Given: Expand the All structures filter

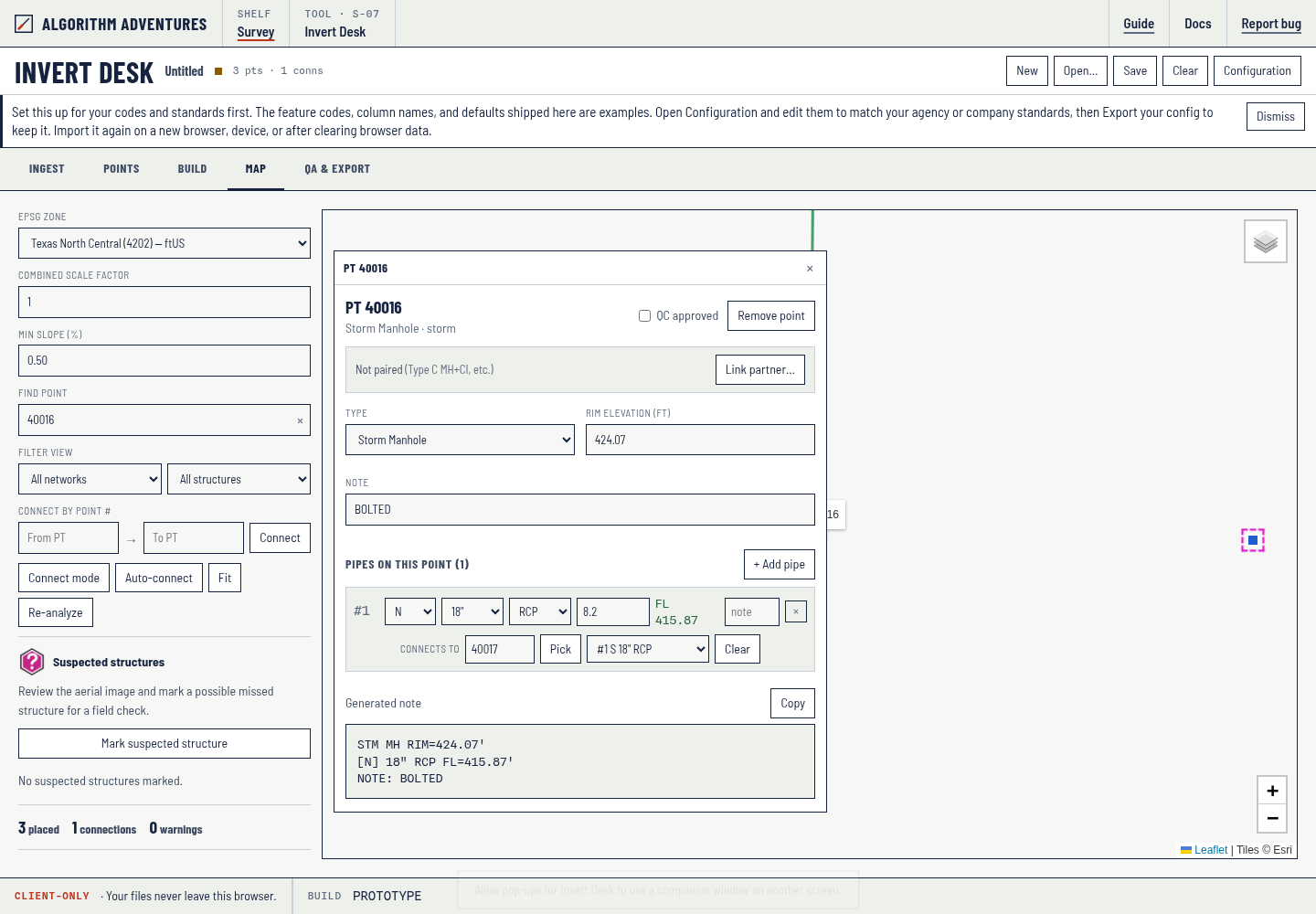Looking at the screenshot, I should coord(239,479).
